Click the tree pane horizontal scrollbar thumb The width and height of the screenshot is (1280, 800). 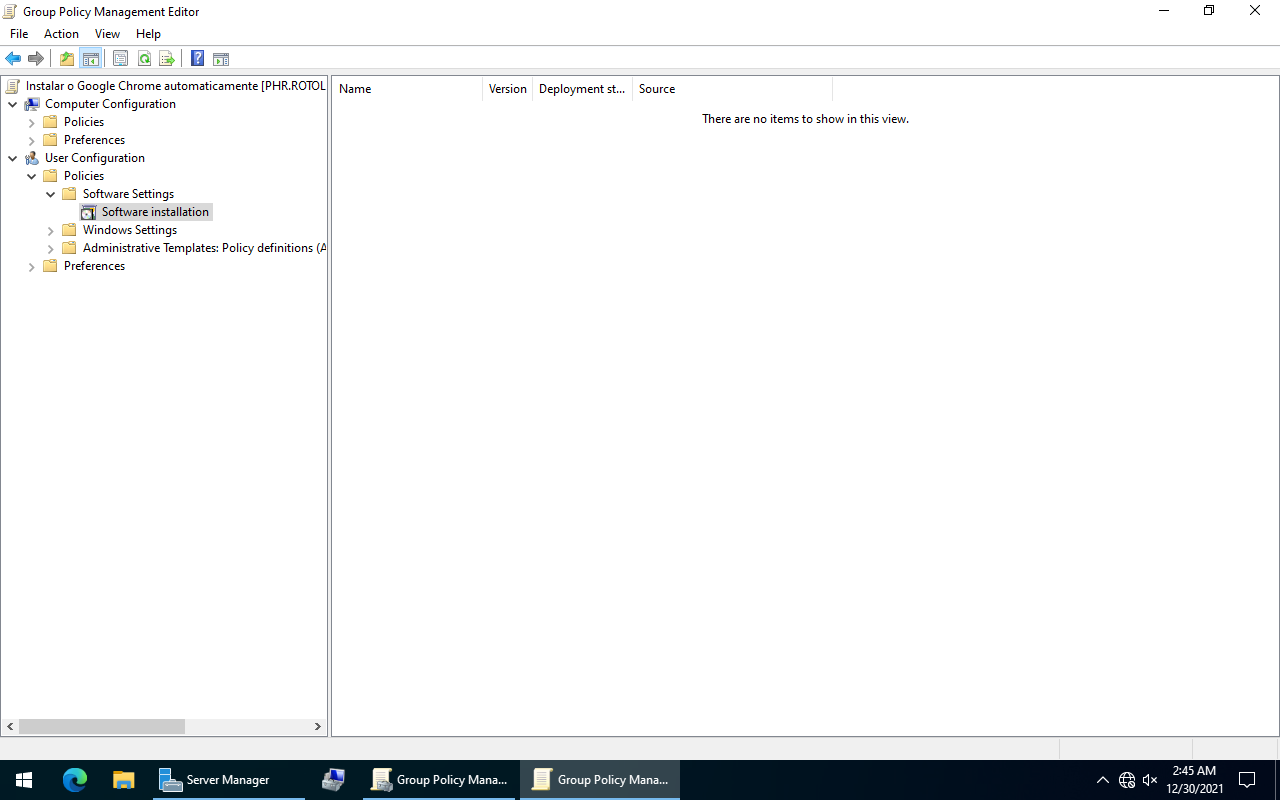point(101,727)
